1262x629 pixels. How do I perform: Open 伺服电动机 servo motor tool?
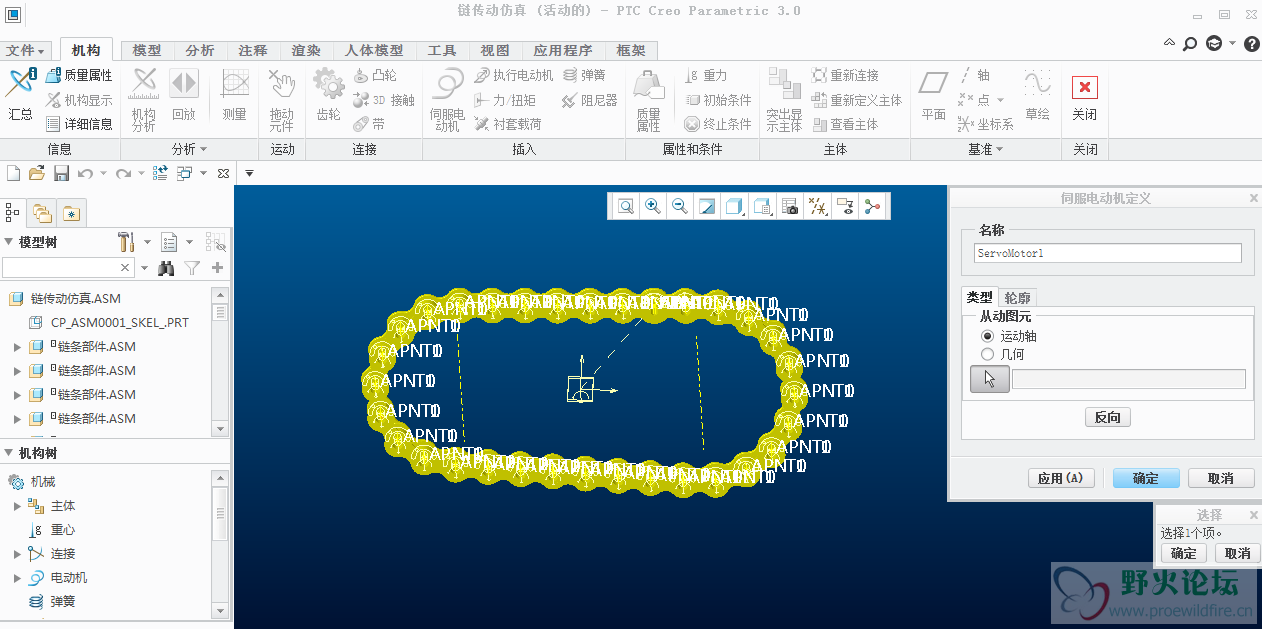(447, 100)
